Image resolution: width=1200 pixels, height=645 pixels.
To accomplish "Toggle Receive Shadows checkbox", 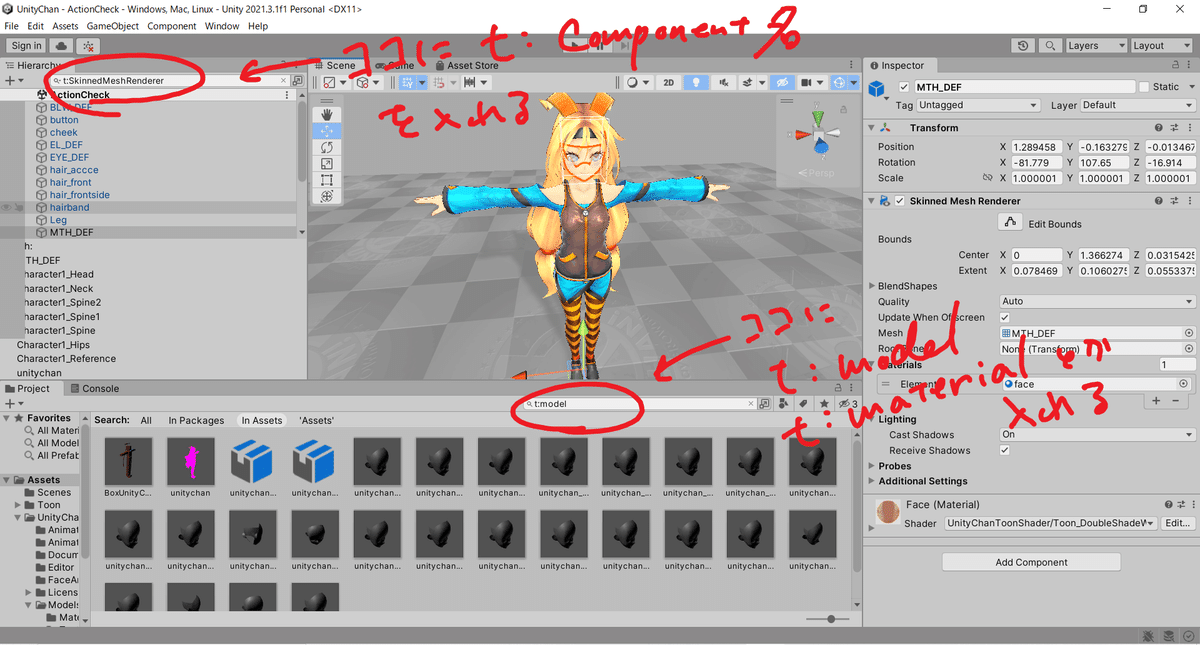I will [x=1005, y=450].
